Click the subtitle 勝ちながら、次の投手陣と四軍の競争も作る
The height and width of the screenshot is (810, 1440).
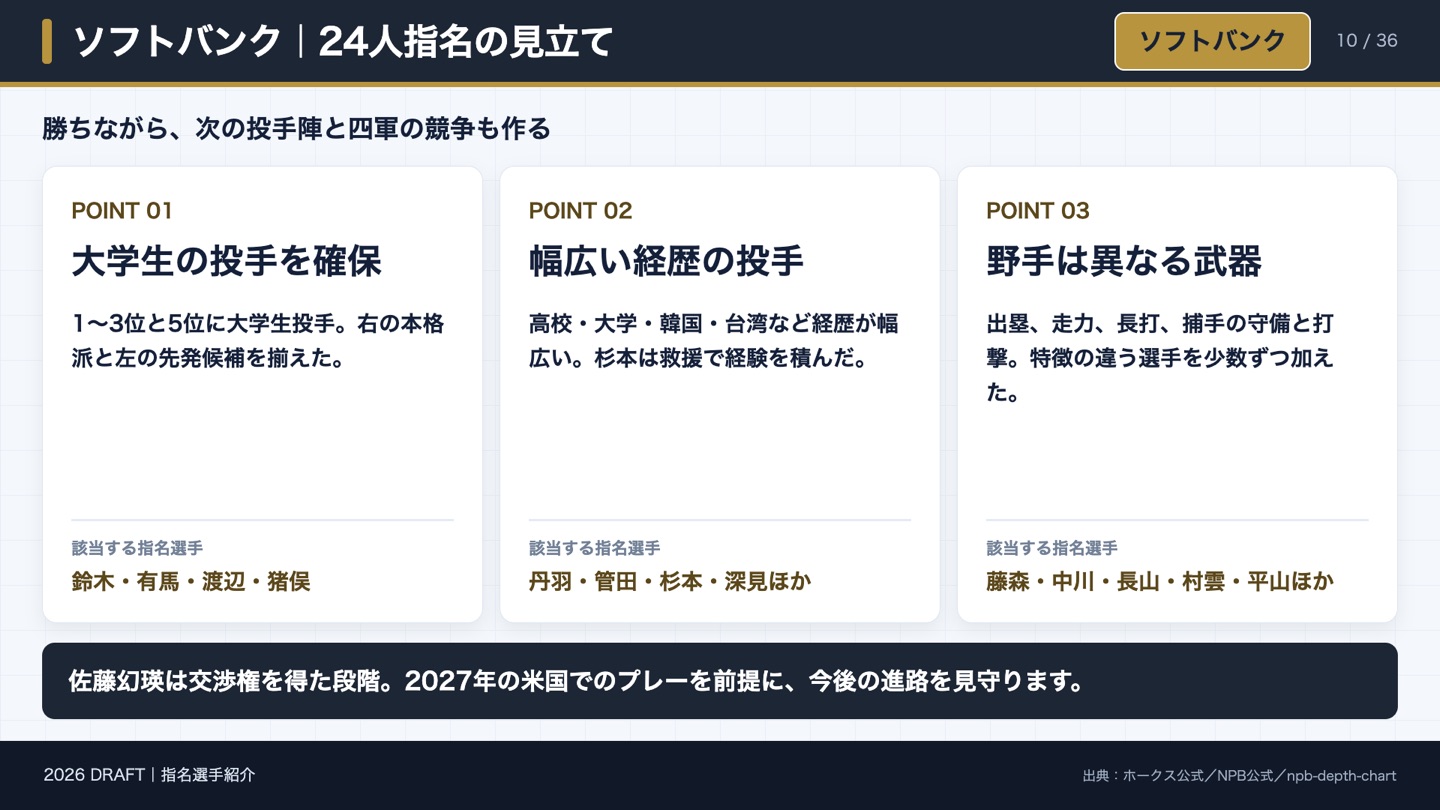pos(297,129)
